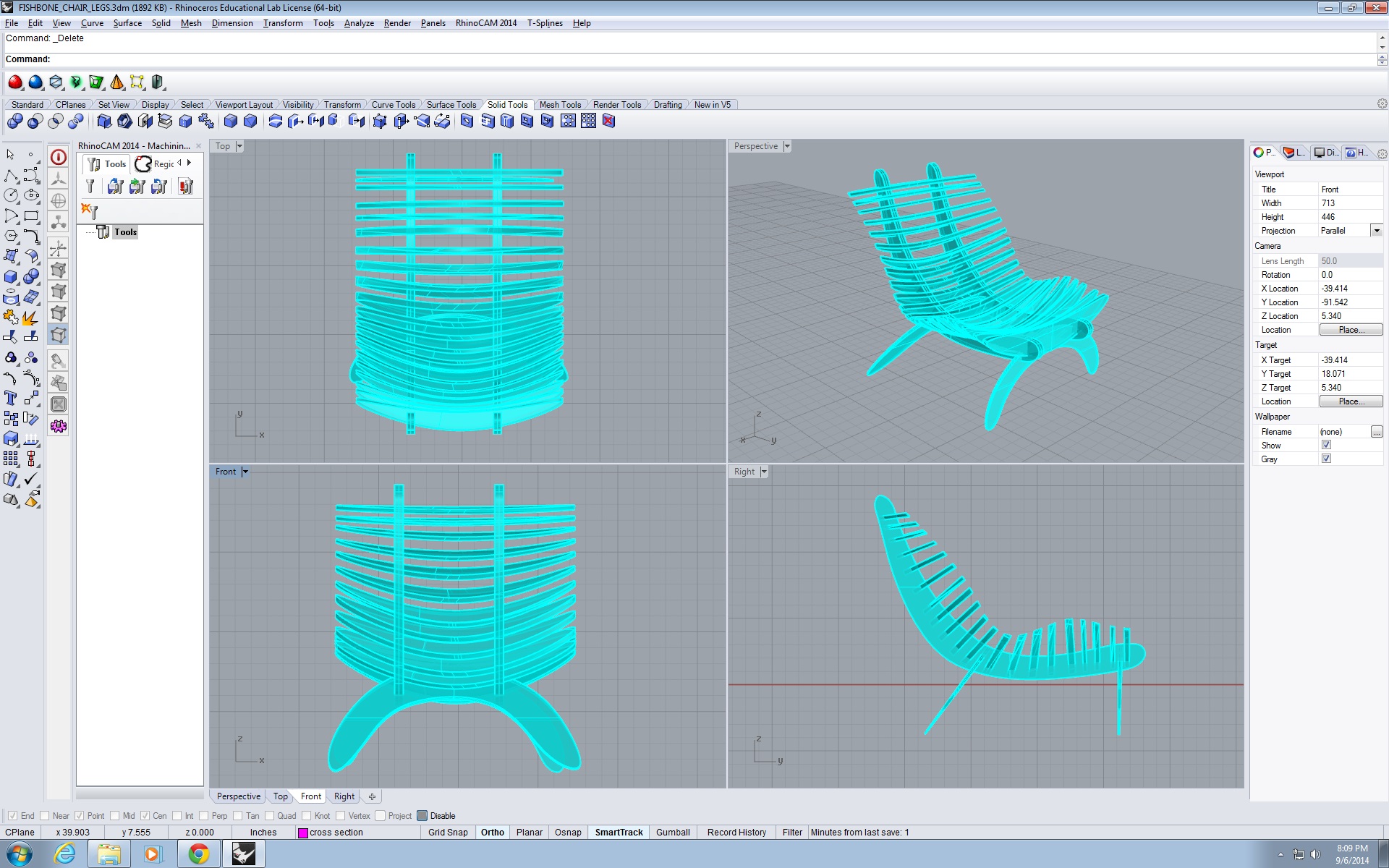
Task: Click the red X solid tool icon
Action: point(609,121)
